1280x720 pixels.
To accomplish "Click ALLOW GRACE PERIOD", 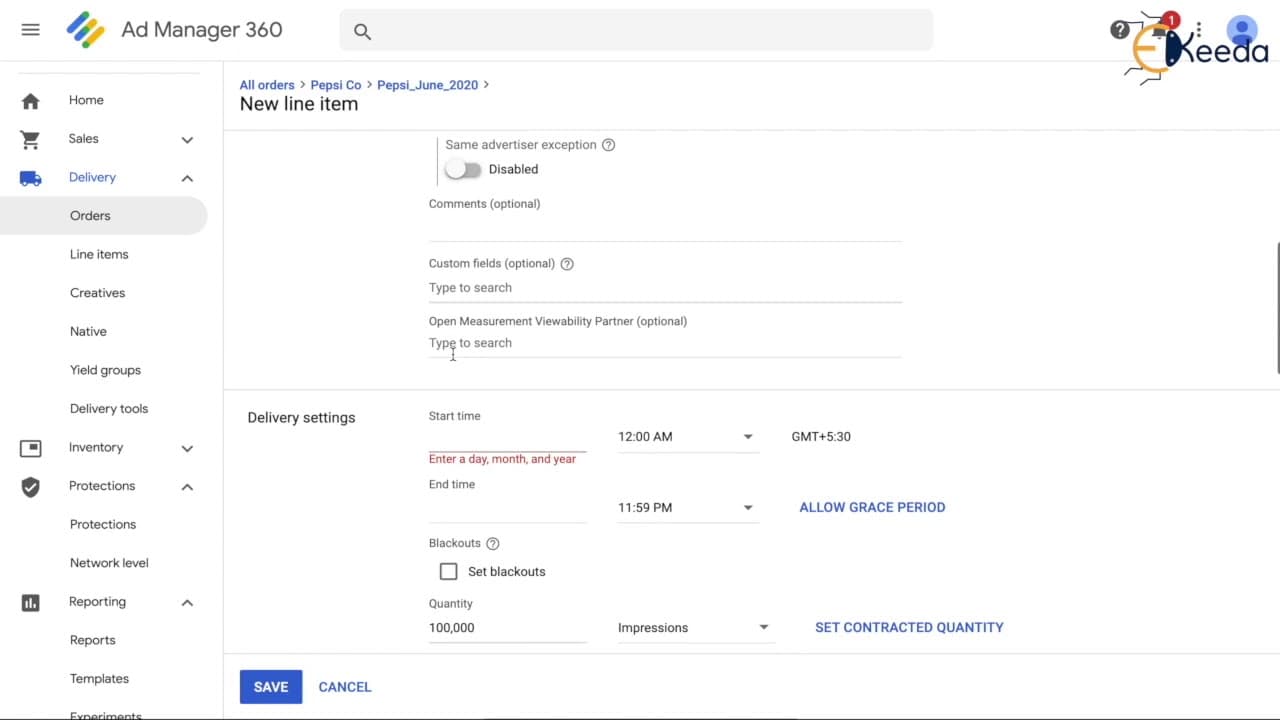I will (x=872, y=508).
